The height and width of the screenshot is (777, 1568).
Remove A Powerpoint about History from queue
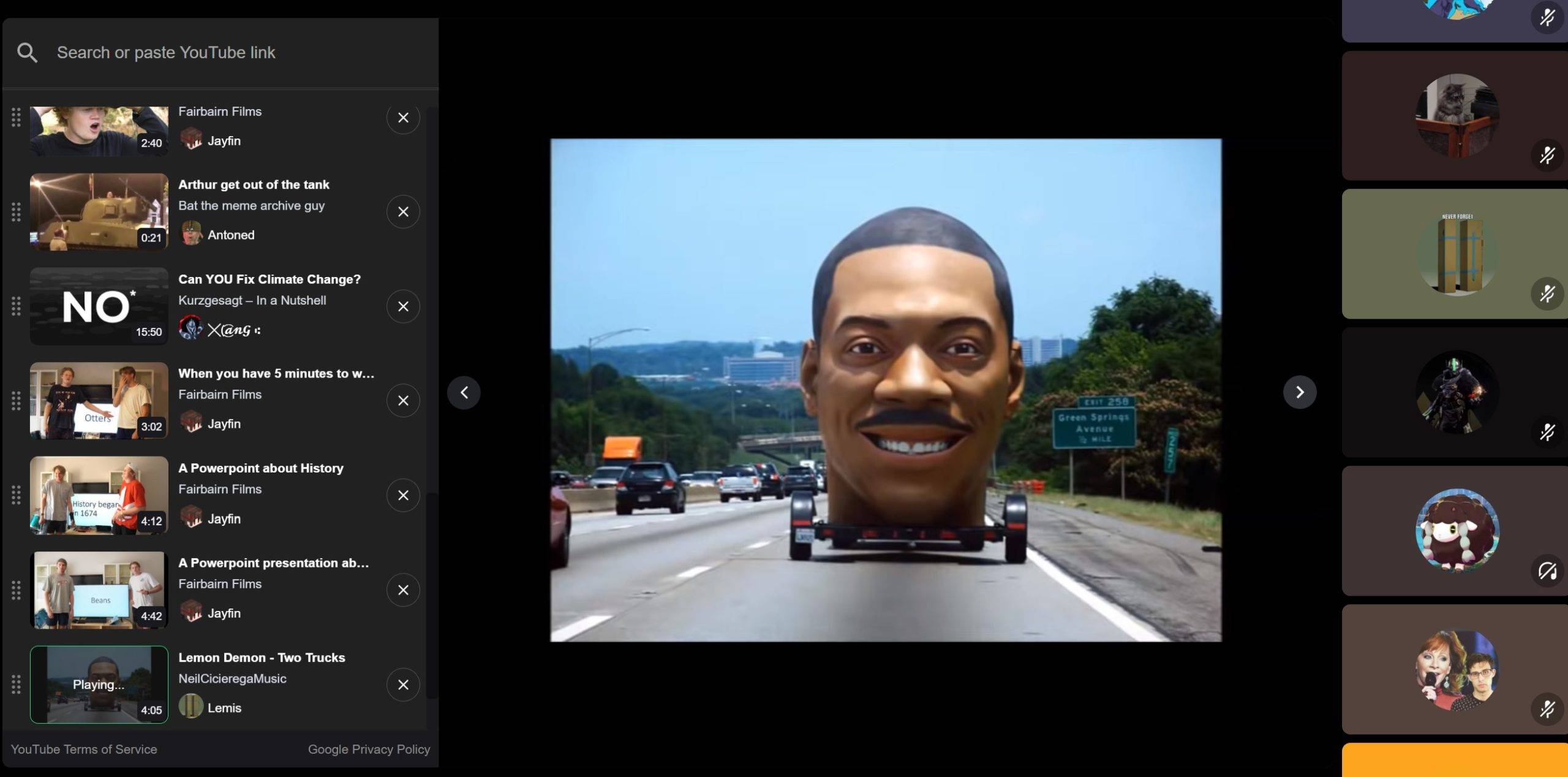pyautogui.click(x=403, y=495)
